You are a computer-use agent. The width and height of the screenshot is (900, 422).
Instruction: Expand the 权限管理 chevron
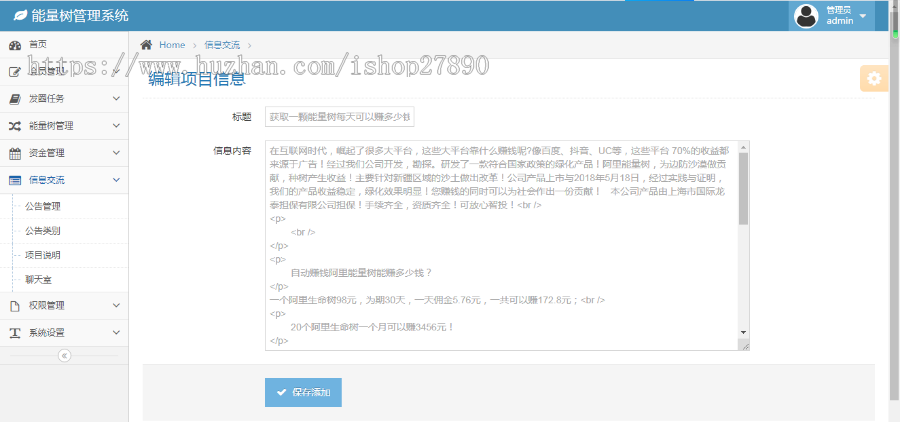tap(117, 305)
